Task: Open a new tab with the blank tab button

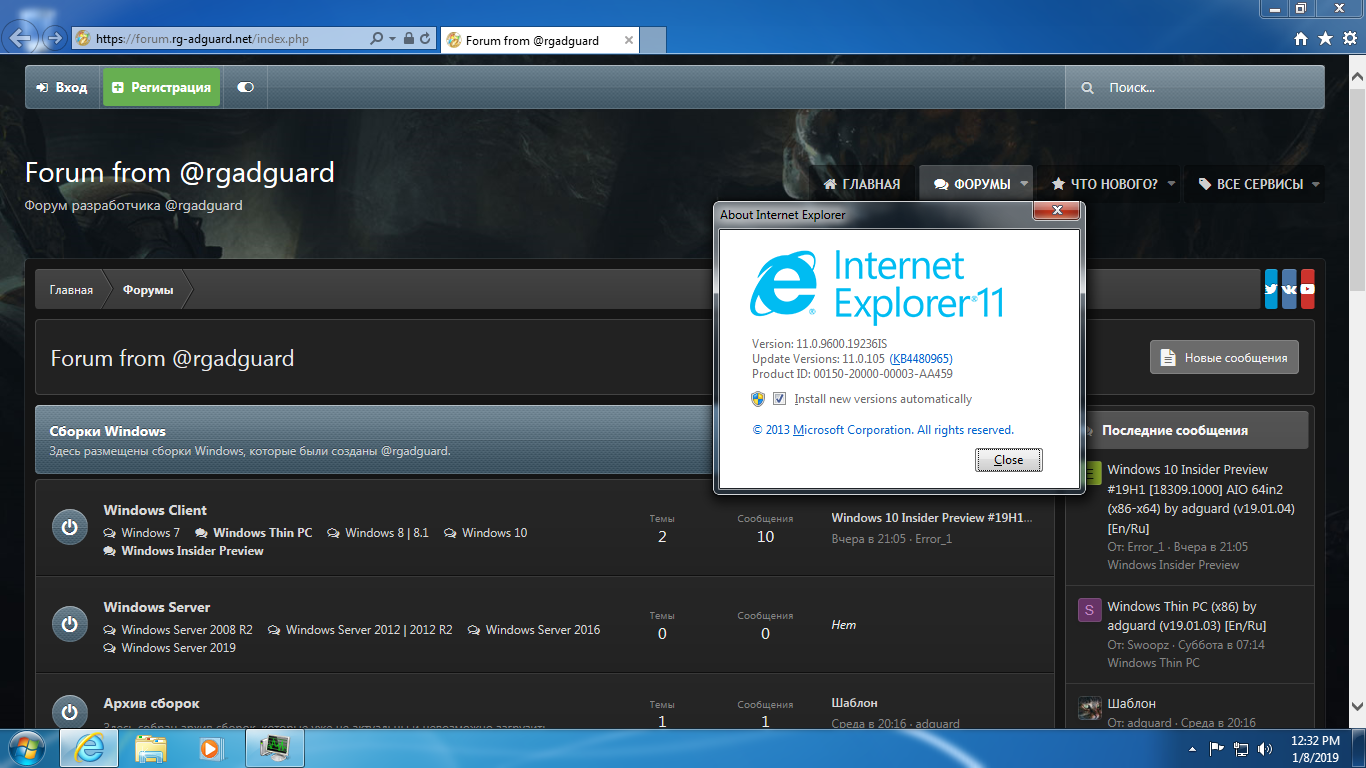Action: point(653,41)
